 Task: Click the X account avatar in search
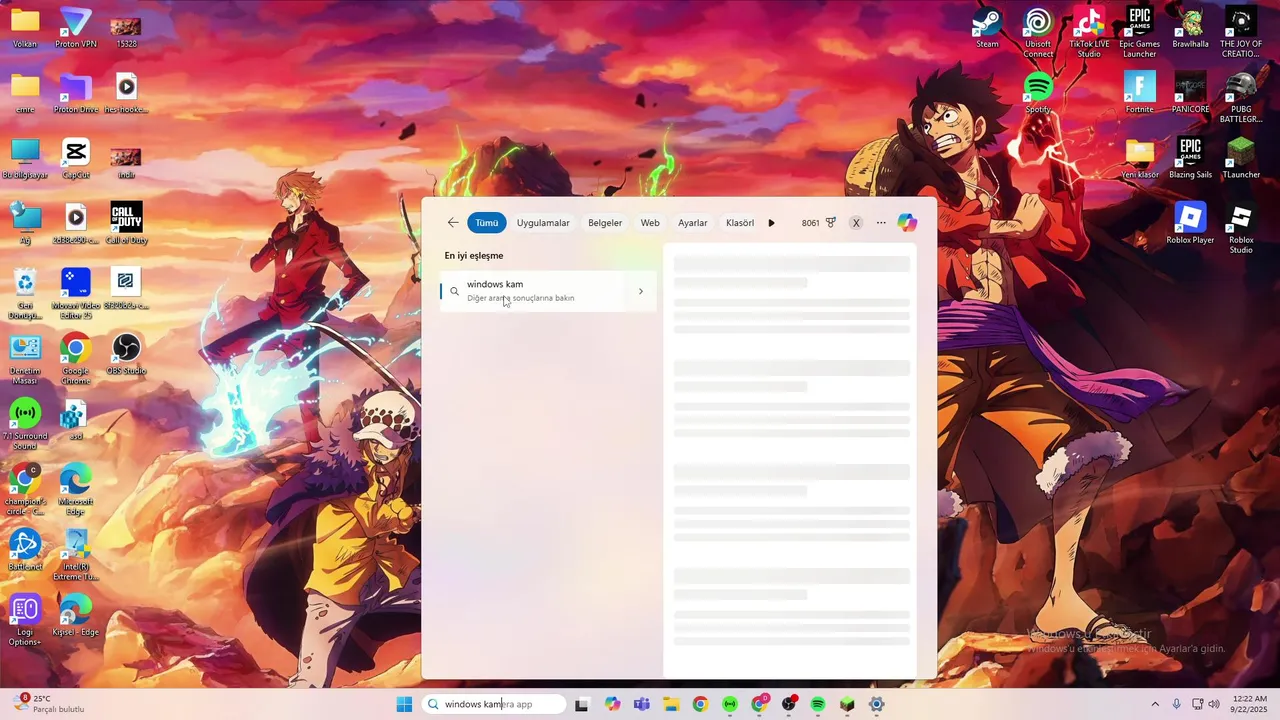pos(856,223)
